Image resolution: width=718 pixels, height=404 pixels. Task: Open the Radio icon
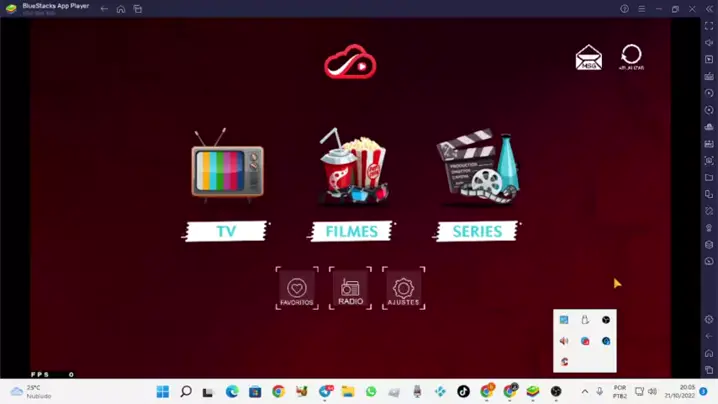(x=350, y=289)
